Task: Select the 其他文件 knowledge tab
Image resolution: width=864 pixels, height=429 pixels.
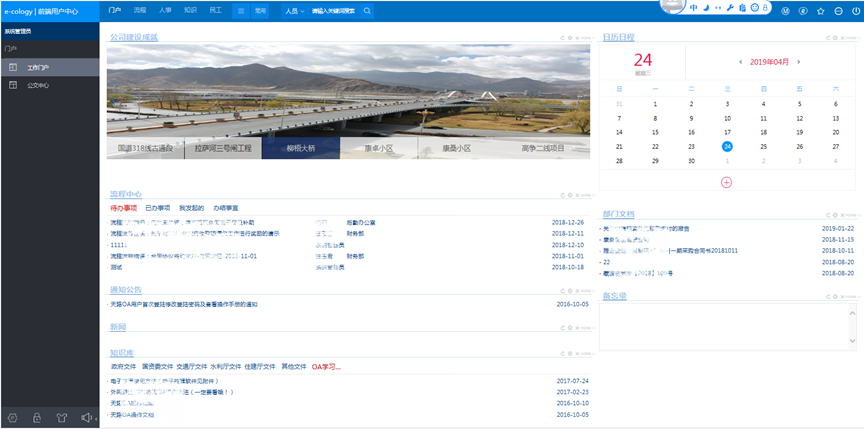Action: [x=294, y=367]
